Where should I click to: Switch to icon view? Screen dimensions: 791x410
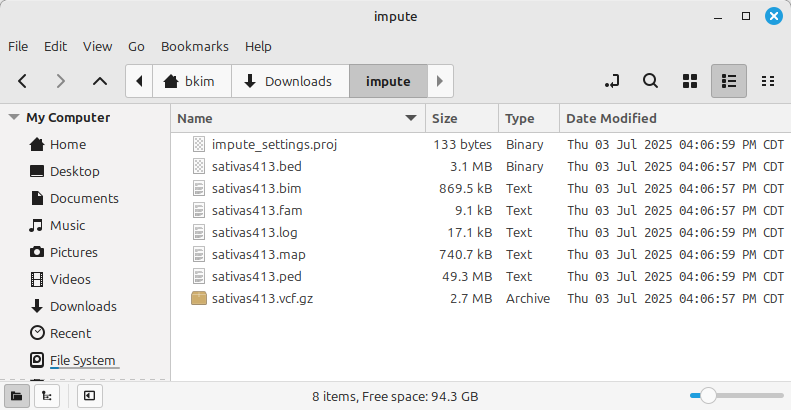[x=689, y=81]
